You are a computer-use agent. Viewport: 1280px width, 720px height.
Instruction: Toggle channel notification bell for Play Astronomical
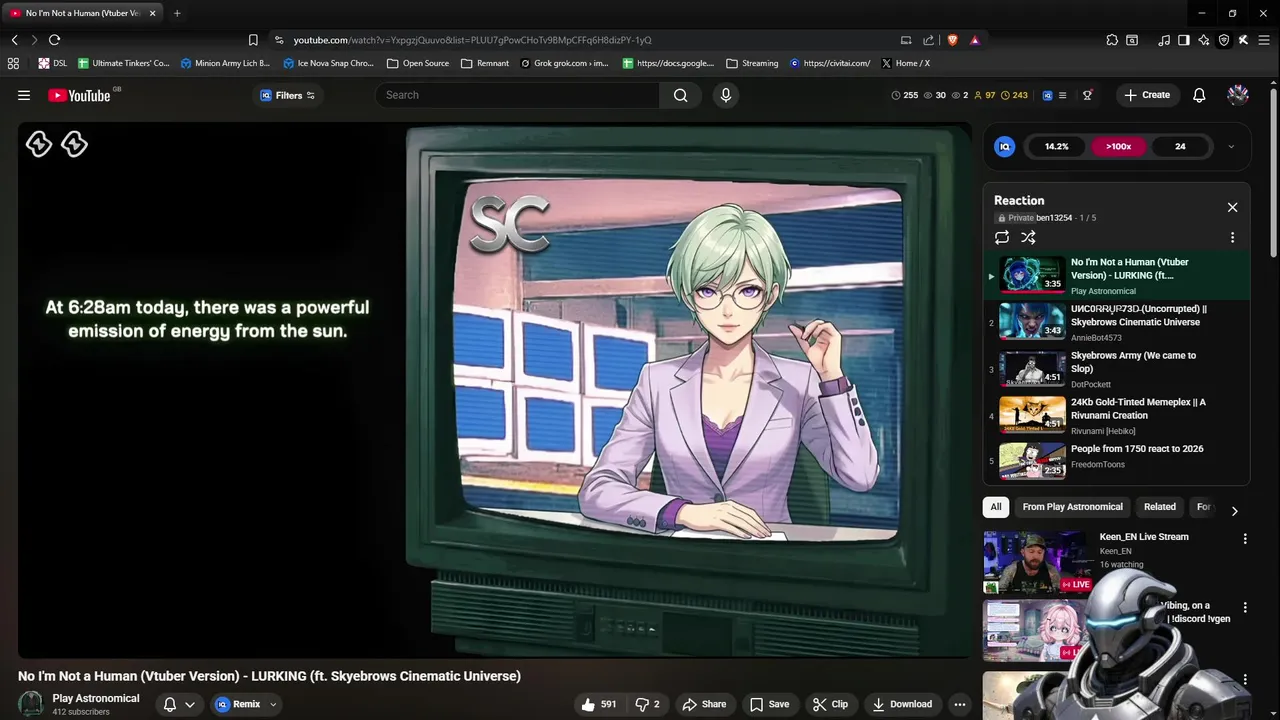coord(170,704)
